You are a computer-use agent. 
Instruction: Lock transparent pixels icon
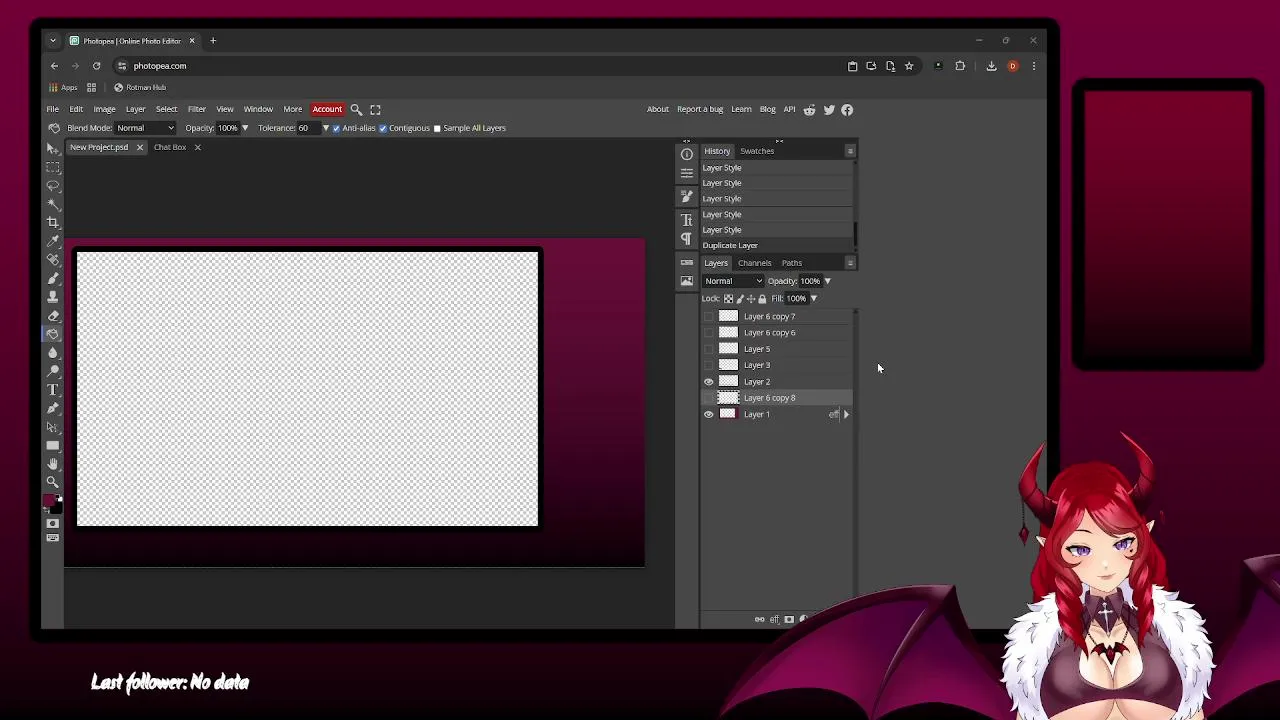728,299
